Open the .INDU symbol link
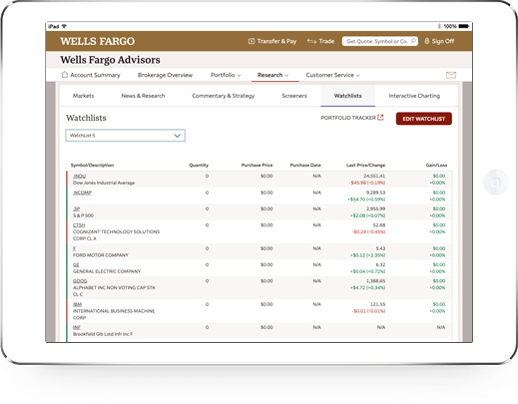The width and height of the screenshot is (518, 404). click(x=79, y=176)
